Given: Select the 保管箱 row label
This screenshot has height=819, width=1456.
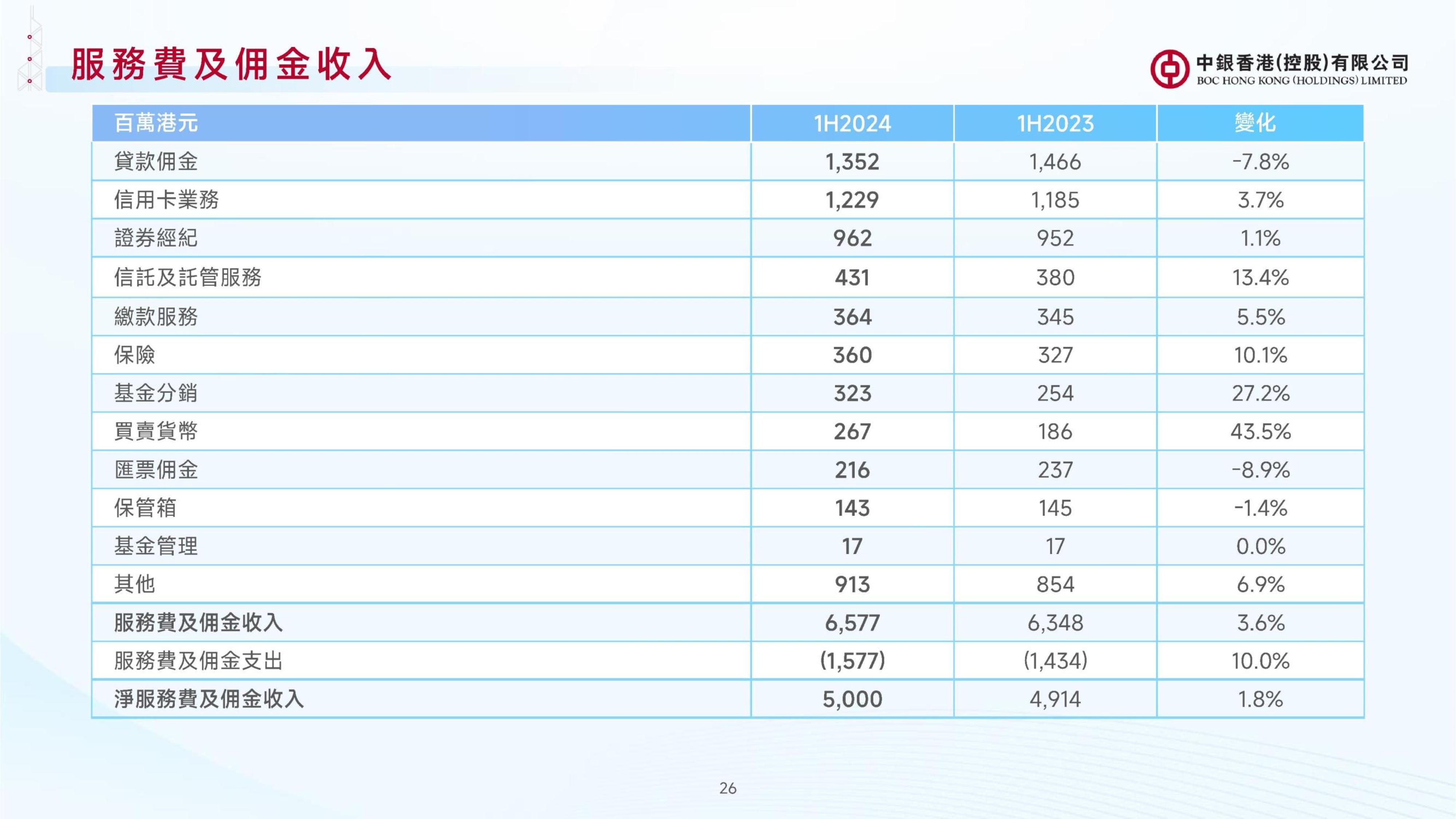Looking at the screenshot, I should tap(145, 507).
